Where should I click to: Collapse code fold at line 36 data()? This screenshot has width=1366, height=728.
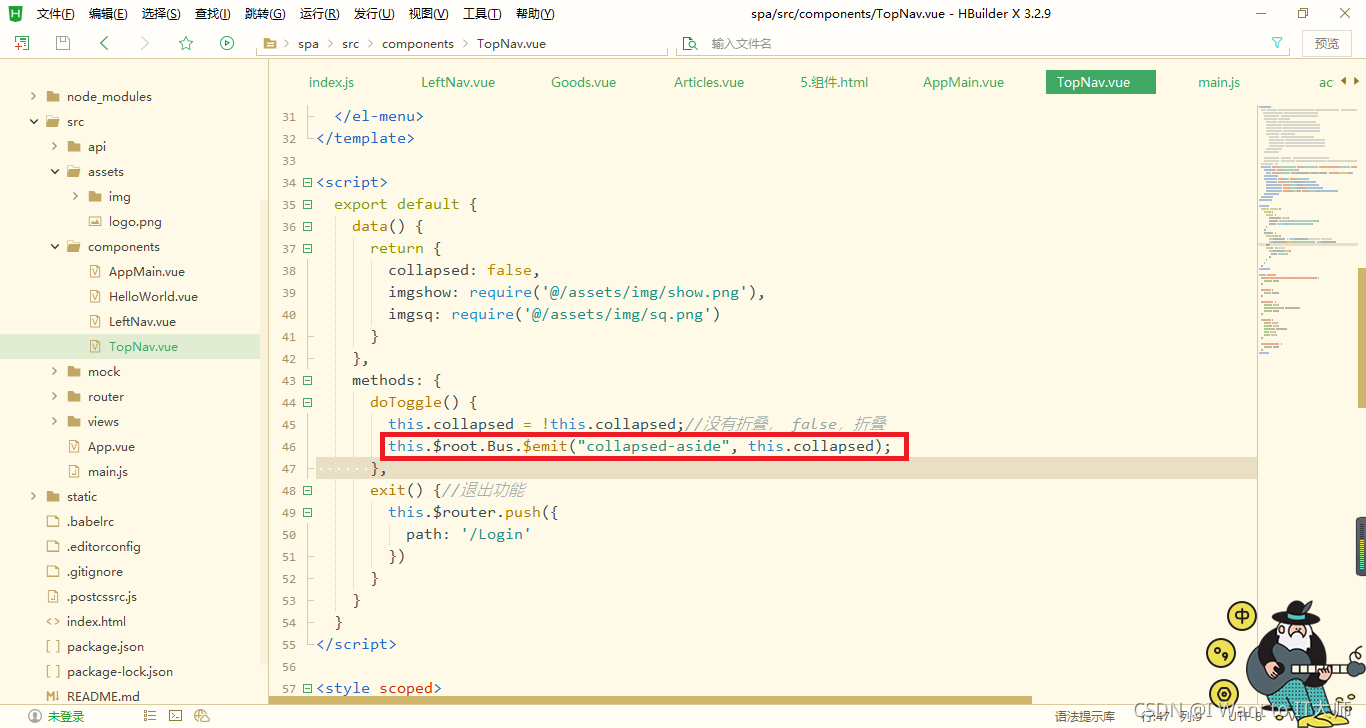(307, 227)
